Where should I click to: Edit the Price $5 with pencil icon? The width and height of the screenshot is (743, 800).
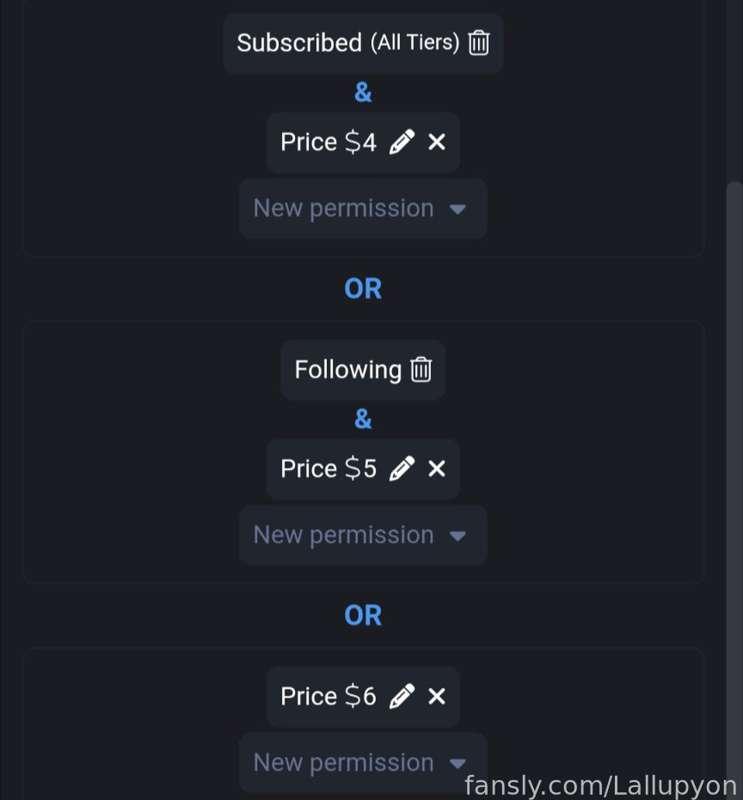click(402, 468)
